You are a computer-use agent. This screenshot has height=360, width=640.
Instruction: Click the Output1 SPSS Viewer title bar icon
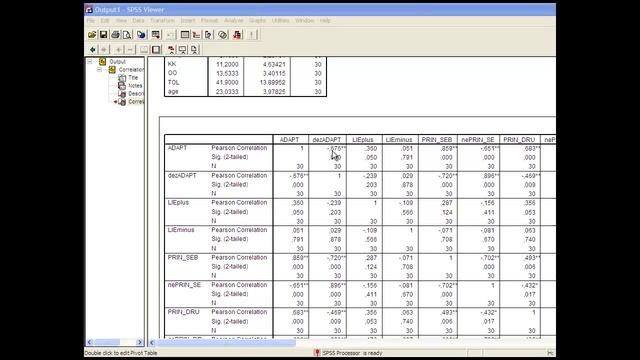click(89, 9)
